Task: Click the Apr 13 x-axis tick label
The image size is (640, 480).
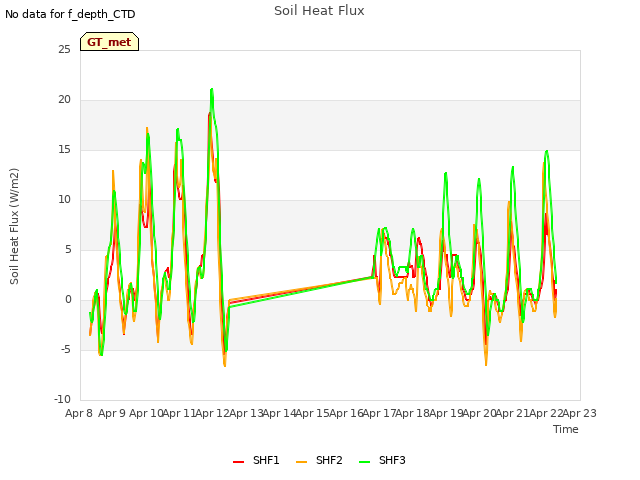Action: [246, 413]
